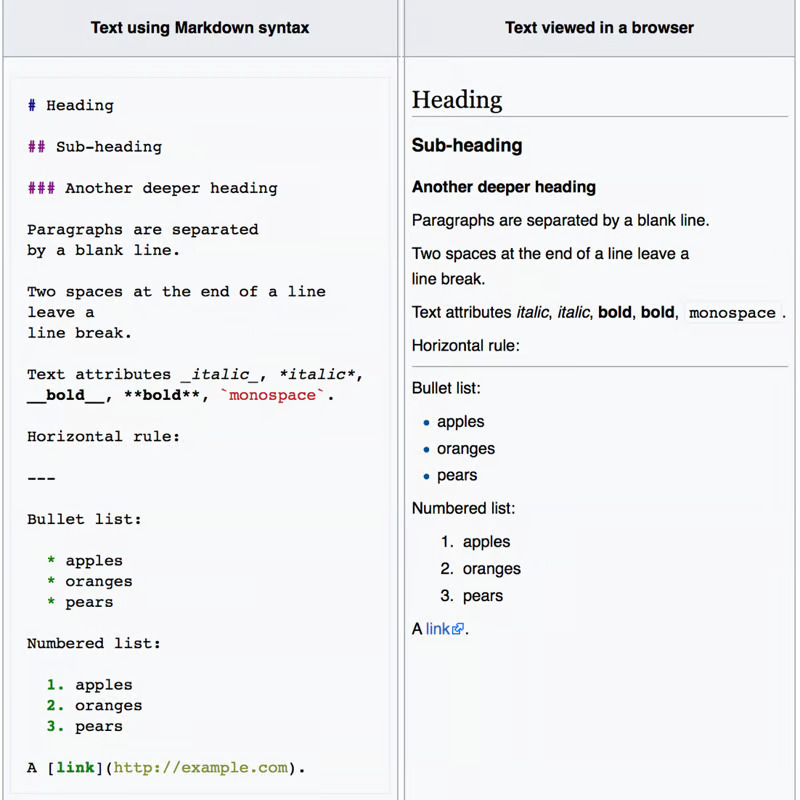This screenshot has height=800, width=800.
Task: Click the '**bold**' markdown source text
Action: 162,395
